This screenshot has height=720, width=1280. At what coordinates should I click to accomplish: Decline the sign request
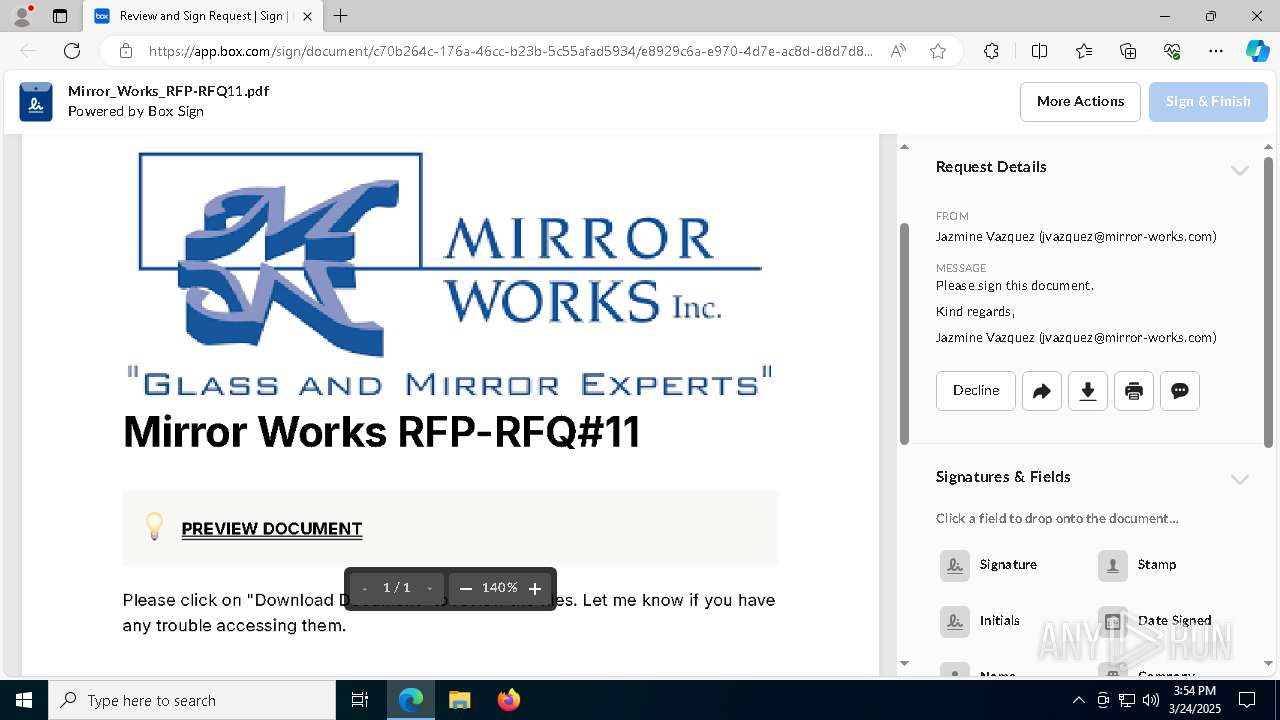pyautogui.click(x=976, y=391)
